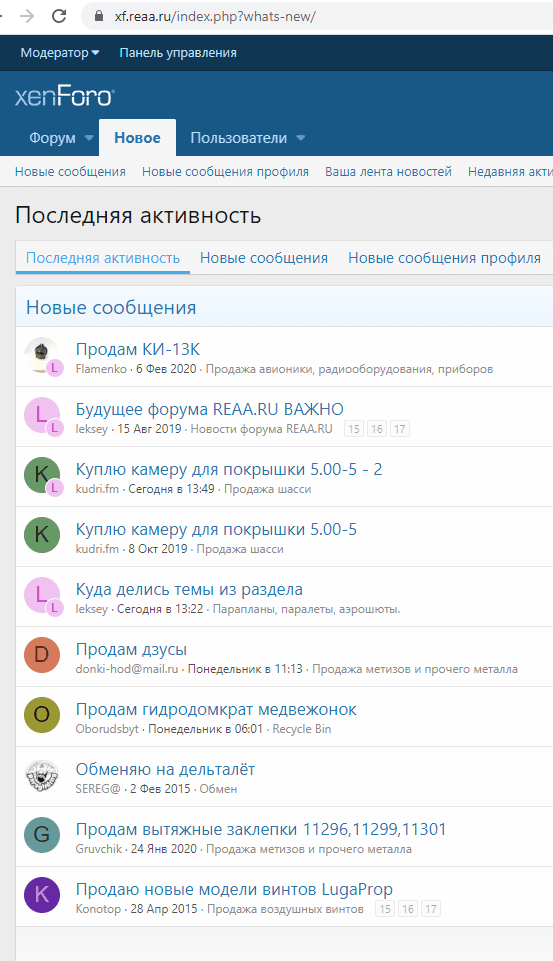
Task: Open the Новые сообщения block header link
Action: [111, 308]
